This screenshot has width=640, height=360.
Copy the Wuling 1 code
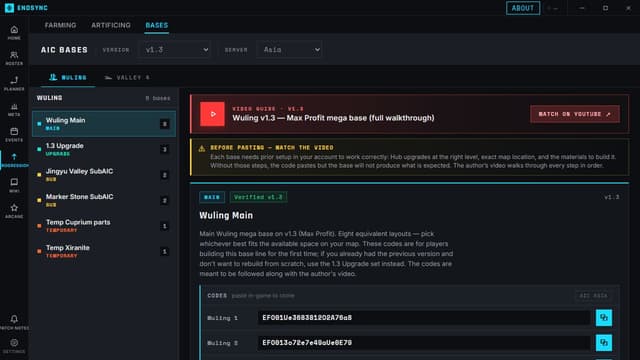604,318
